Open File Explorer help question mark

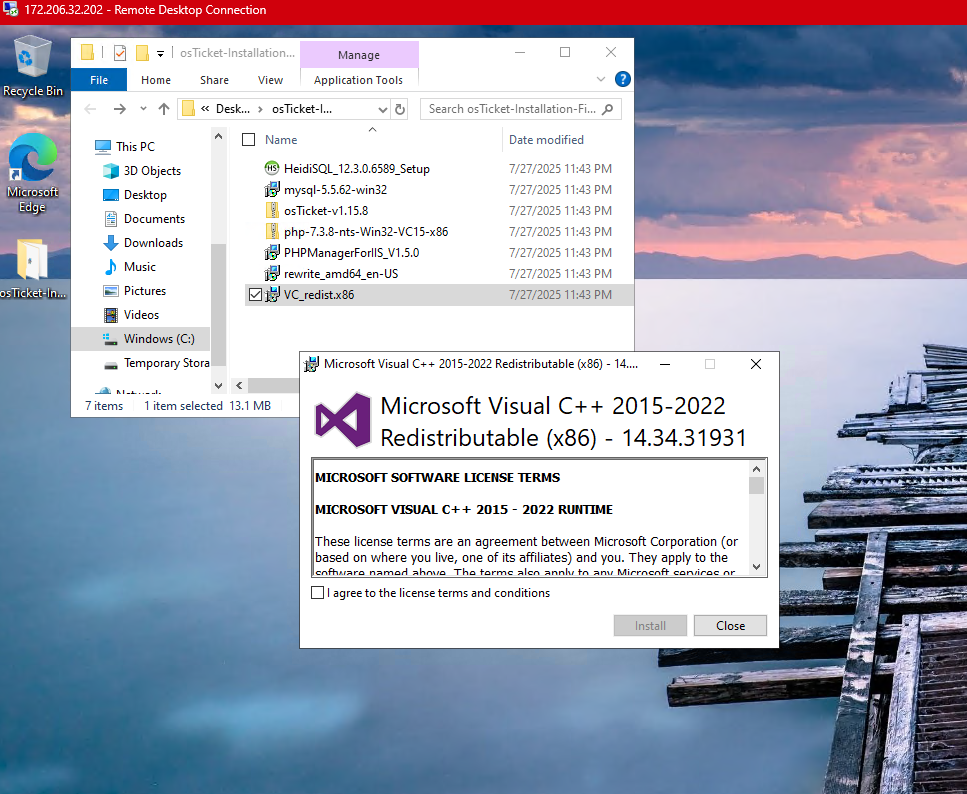[x=623, y=79]
